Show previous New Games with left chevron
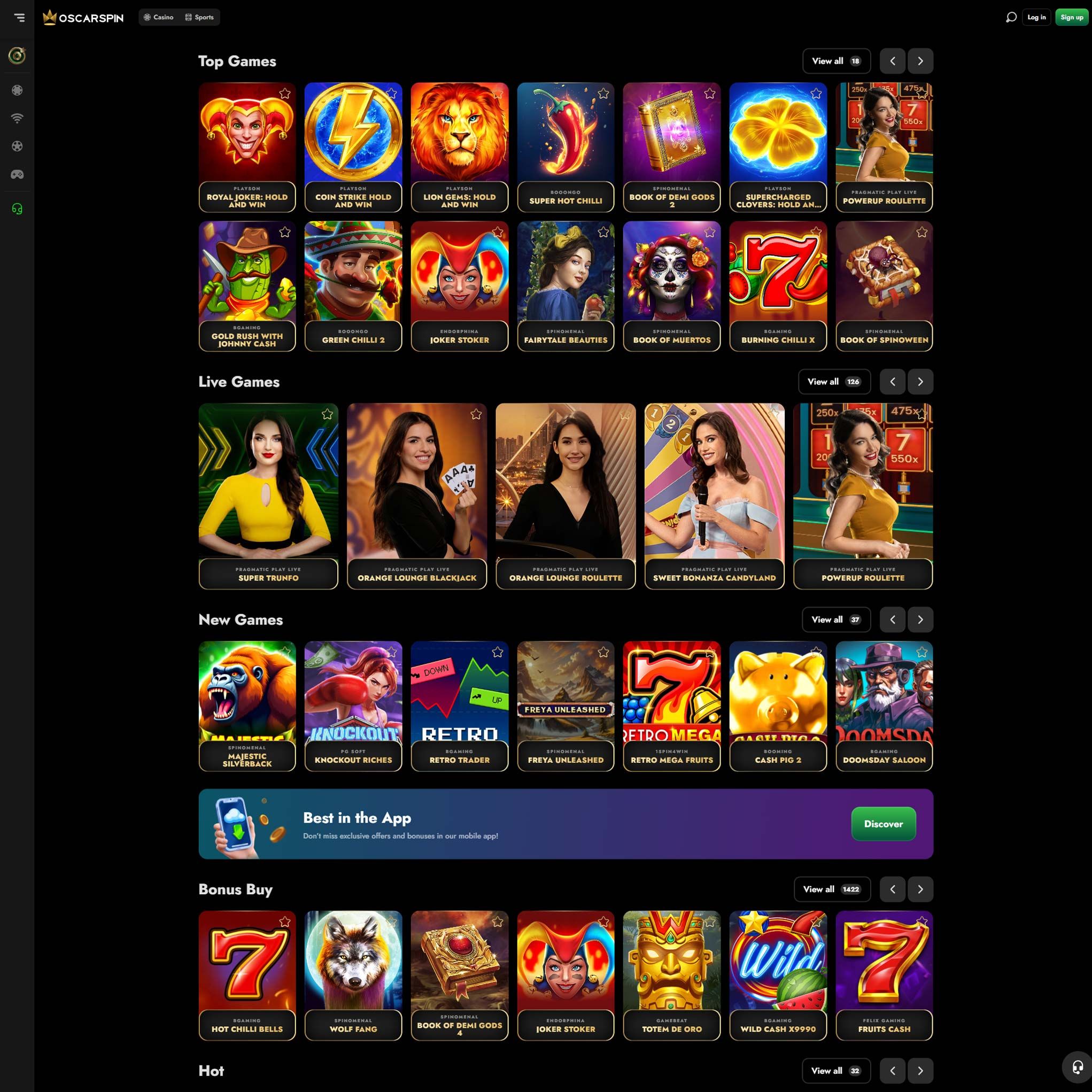1092x1092 pixels. [893, 619]
